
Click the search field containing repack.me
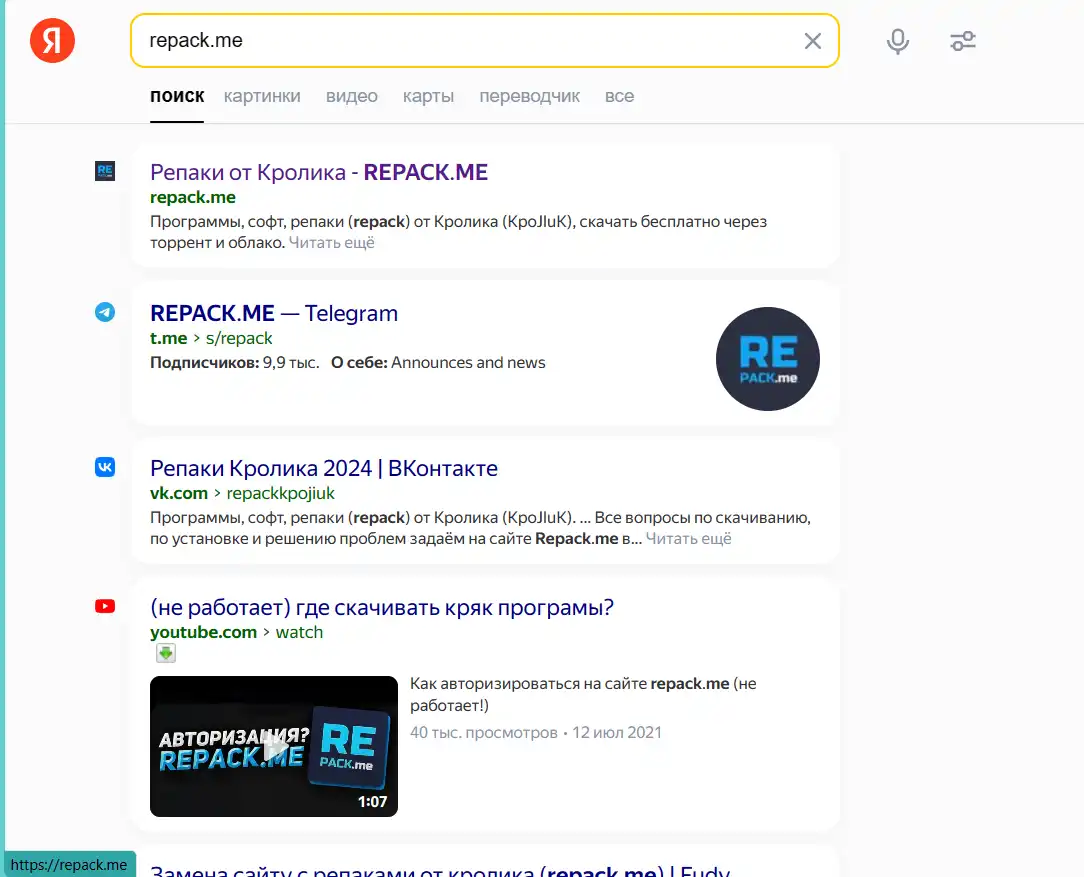(x=485, y=41)
